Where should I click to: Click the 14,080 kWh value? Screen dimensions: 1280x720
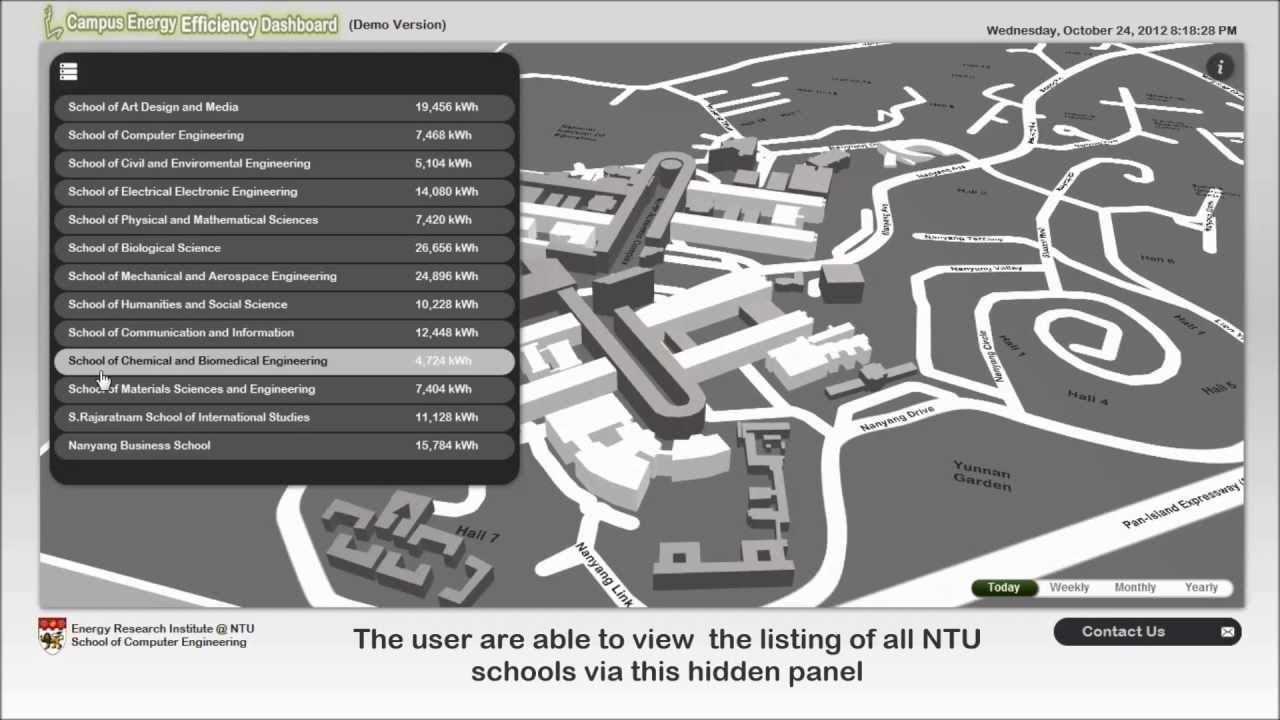click(x=446, y=191)
